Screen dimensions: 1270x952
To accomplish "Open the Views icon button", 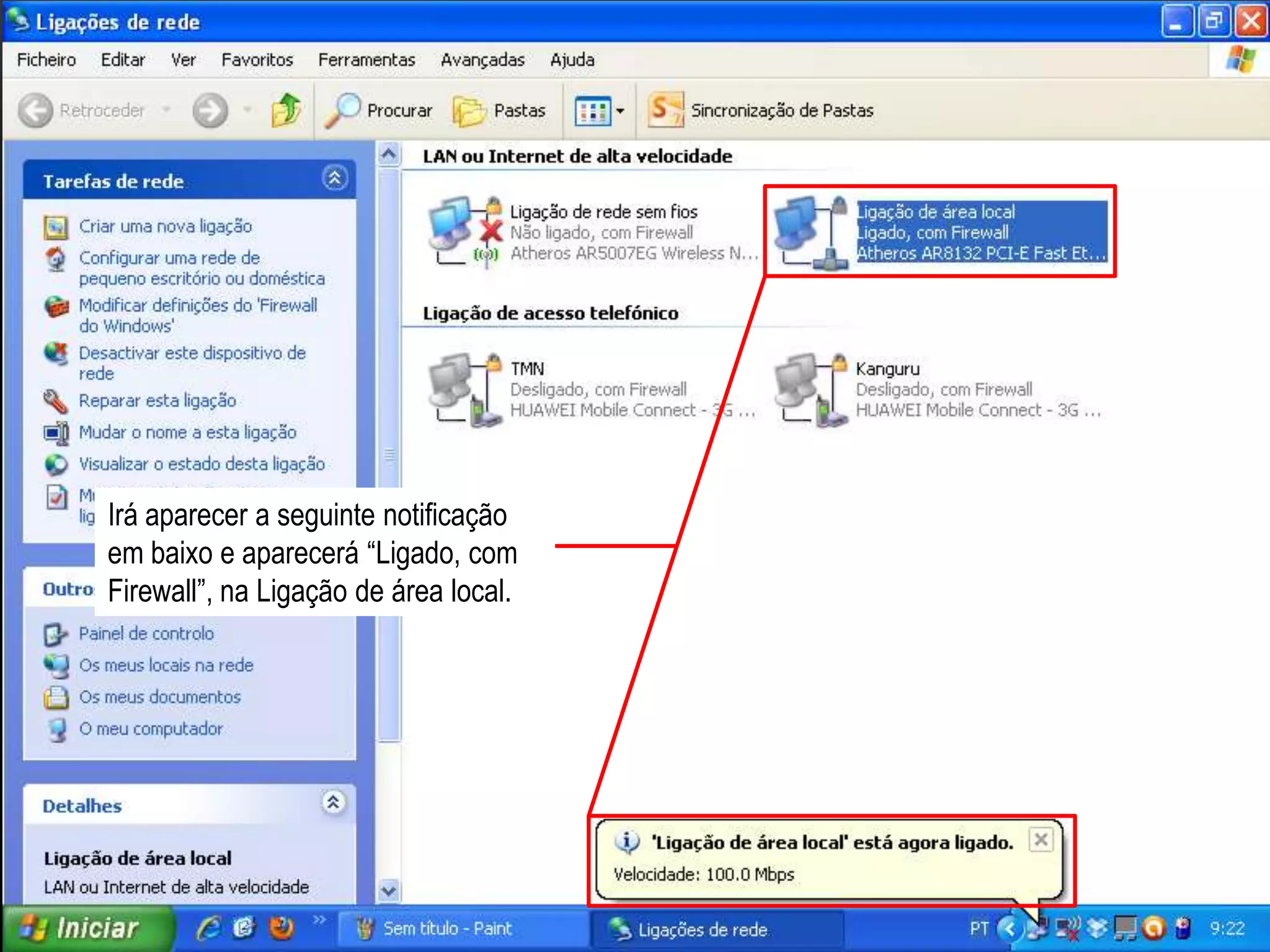I will pos(592,112).
